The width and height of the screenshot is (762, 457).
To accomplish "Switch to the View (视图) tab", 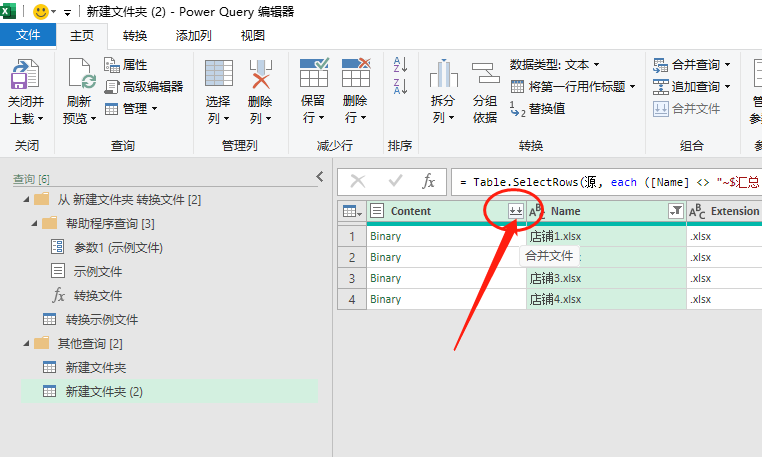I will tap(253, 35).
